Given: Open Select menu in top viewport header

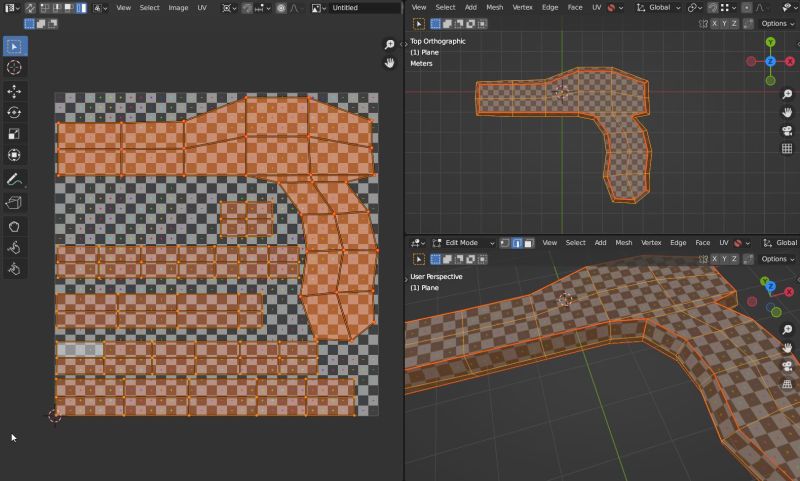Looking at the screenshot, I should pyautogui.click(x=445, y=8).
